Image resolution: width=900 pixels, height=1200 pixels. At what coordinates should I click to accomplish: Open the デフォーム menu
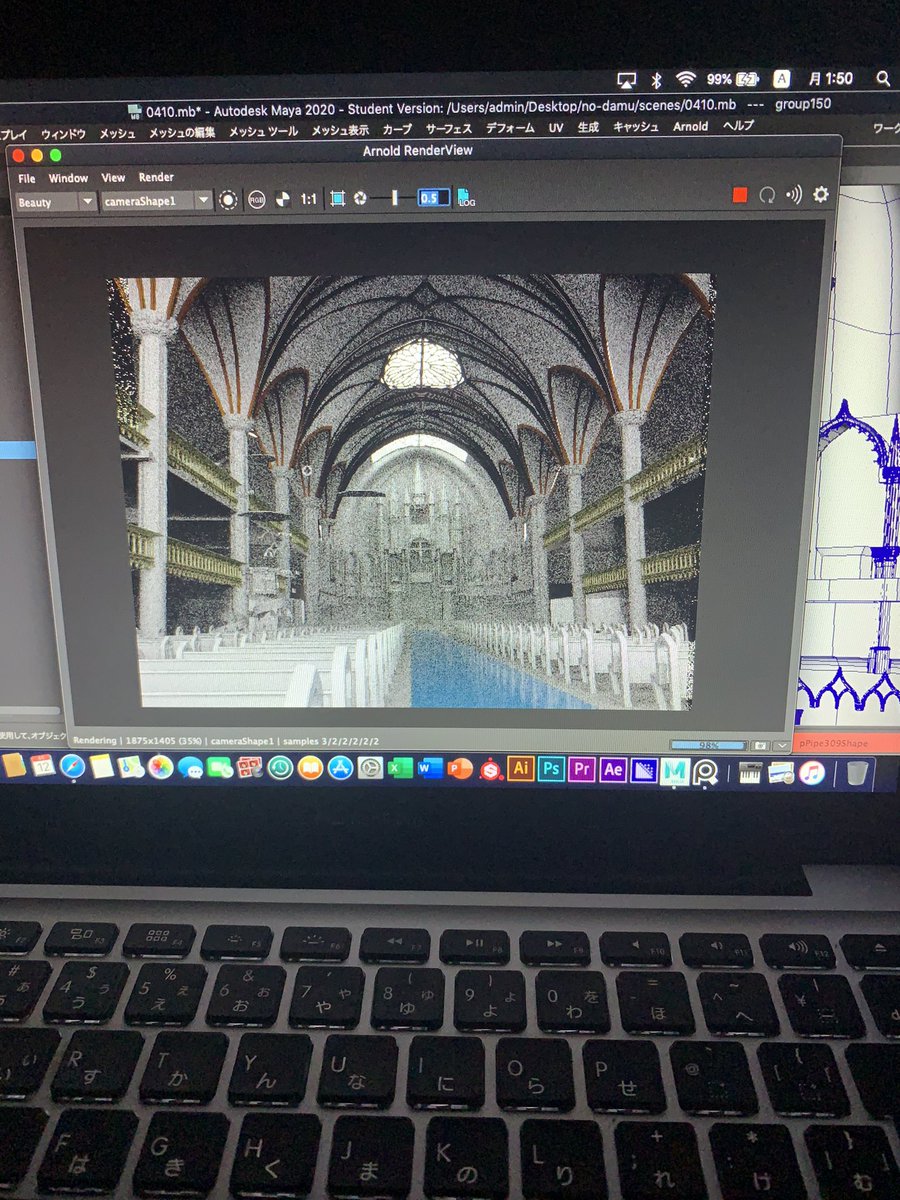tap(510, 128)
